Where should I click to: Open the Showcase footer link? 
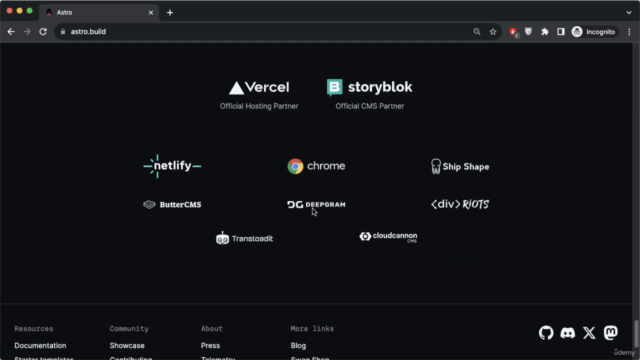(127, 346)
